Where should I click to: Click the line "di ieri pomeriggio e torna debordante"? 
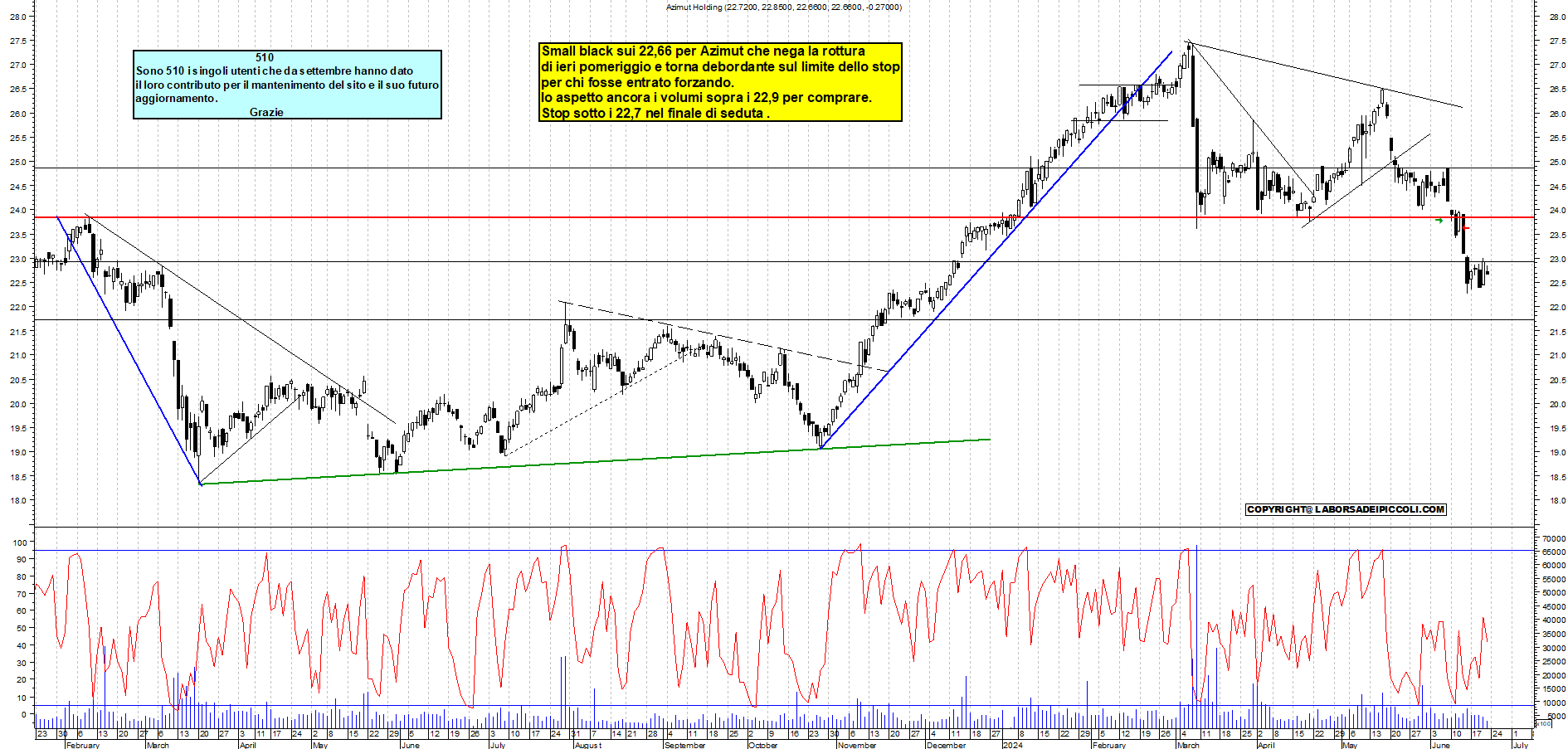(720, 66)
